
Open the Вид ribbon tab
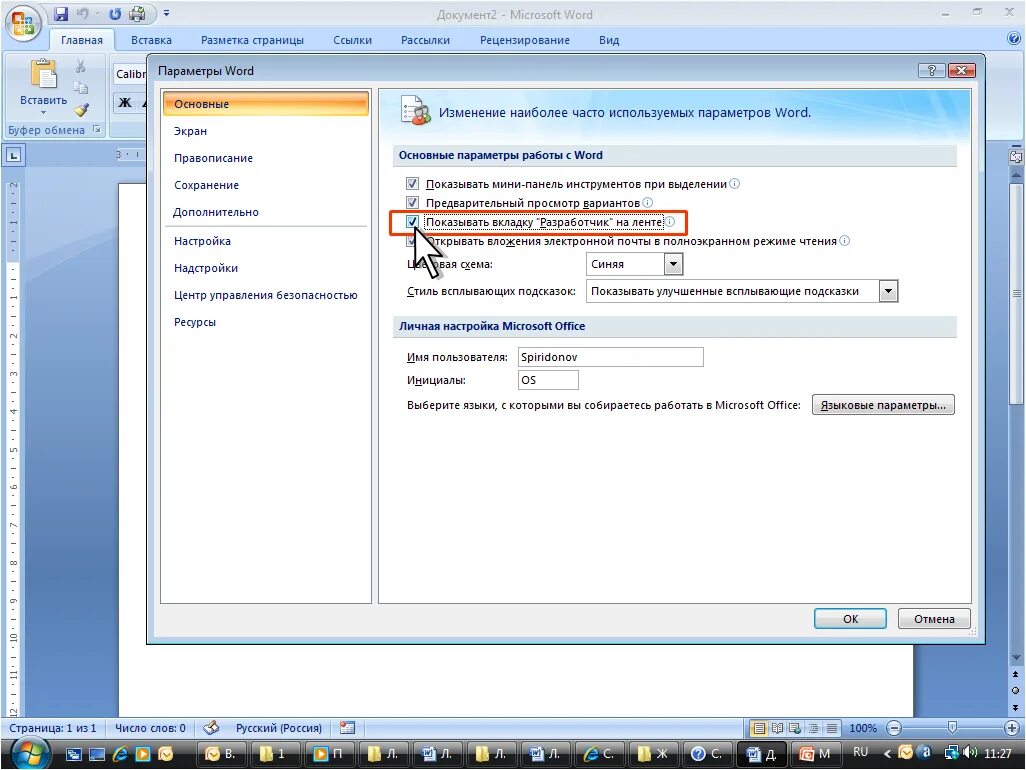coord(609,40)
